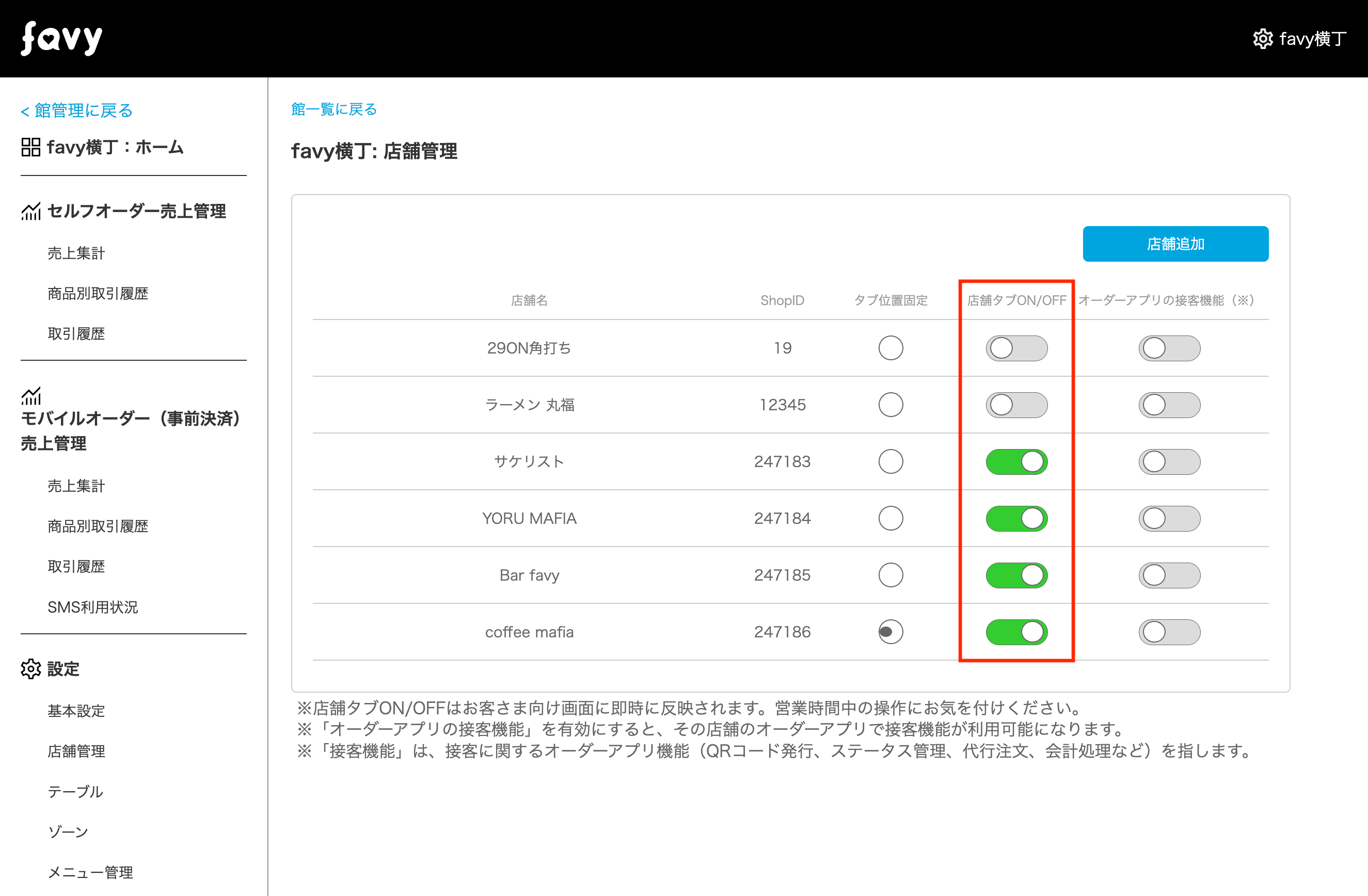Open the gear icon beside favy横丁 in the header
This screenshot has height=896, width=1368.
1263,39
